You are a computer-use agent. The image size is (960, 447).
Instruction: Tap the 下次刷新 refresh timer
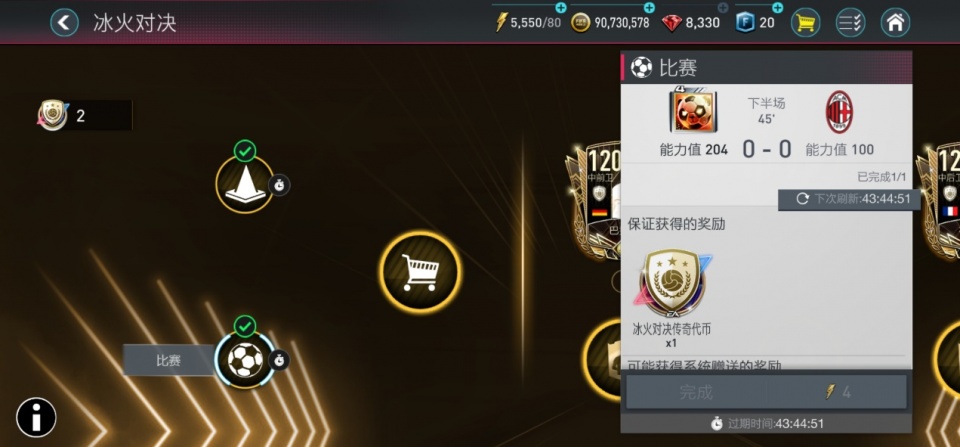coord(849,199)
